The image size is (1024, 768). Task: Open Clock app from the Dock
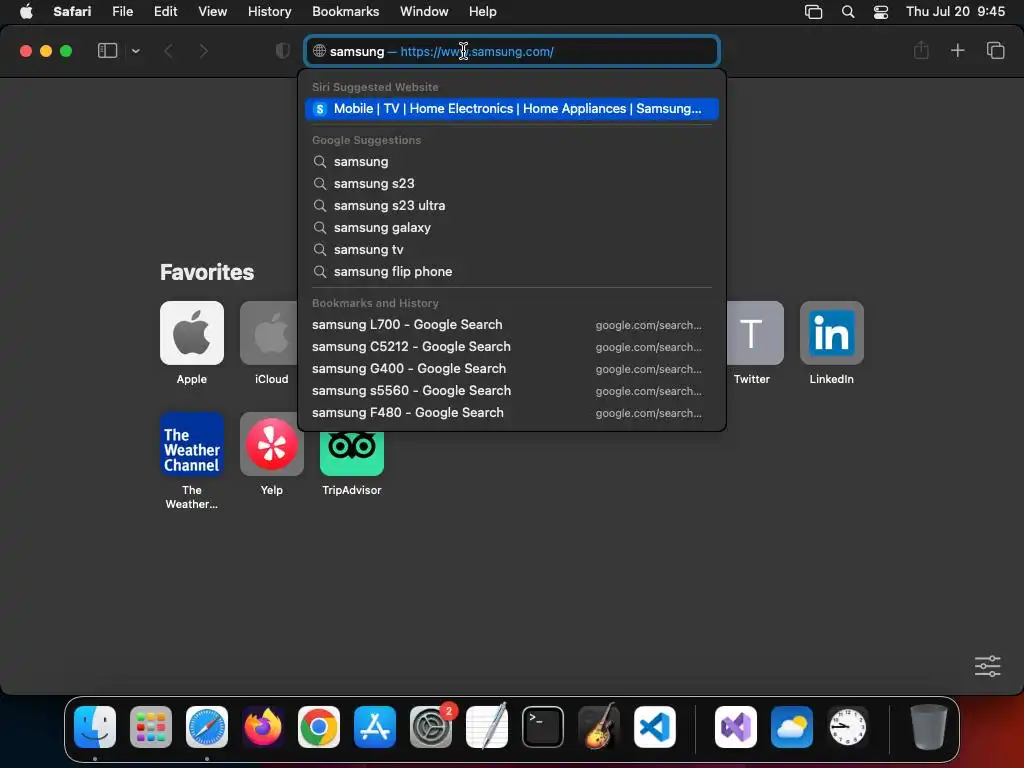[848, 727]
